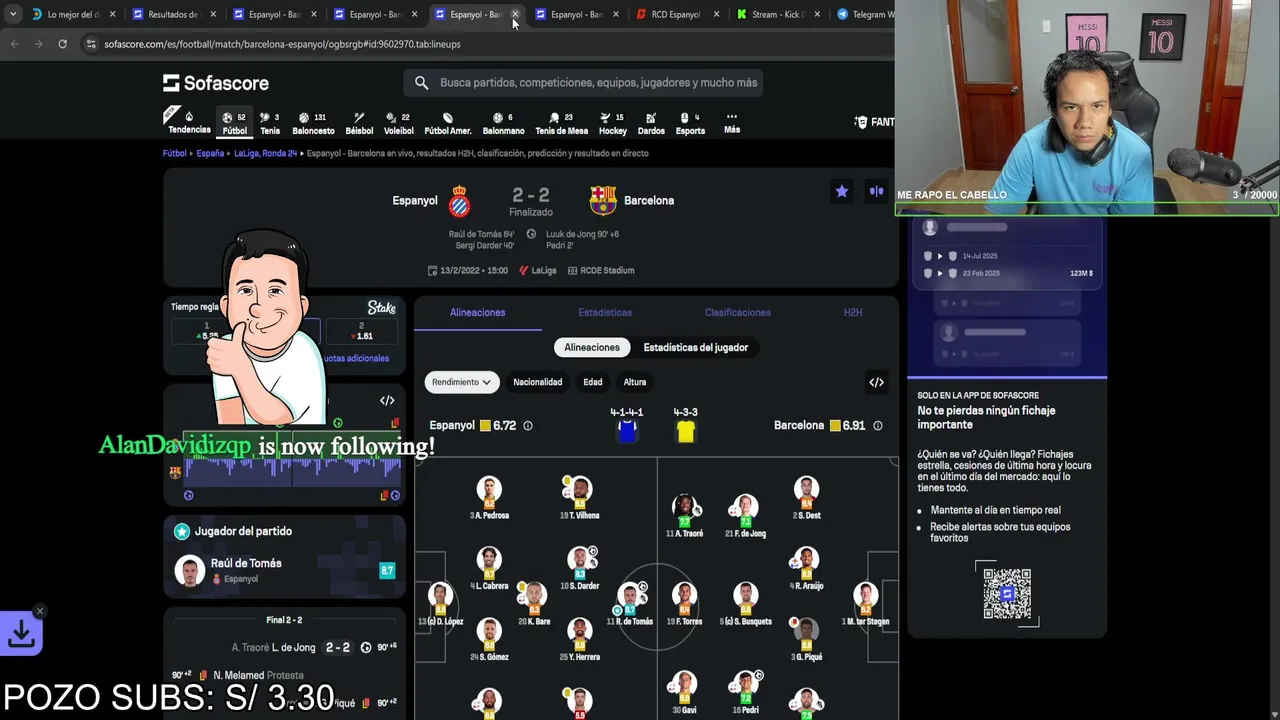Open the Voleibol sport icon
The image size is (1280, 720).
(x=398, y=122)
